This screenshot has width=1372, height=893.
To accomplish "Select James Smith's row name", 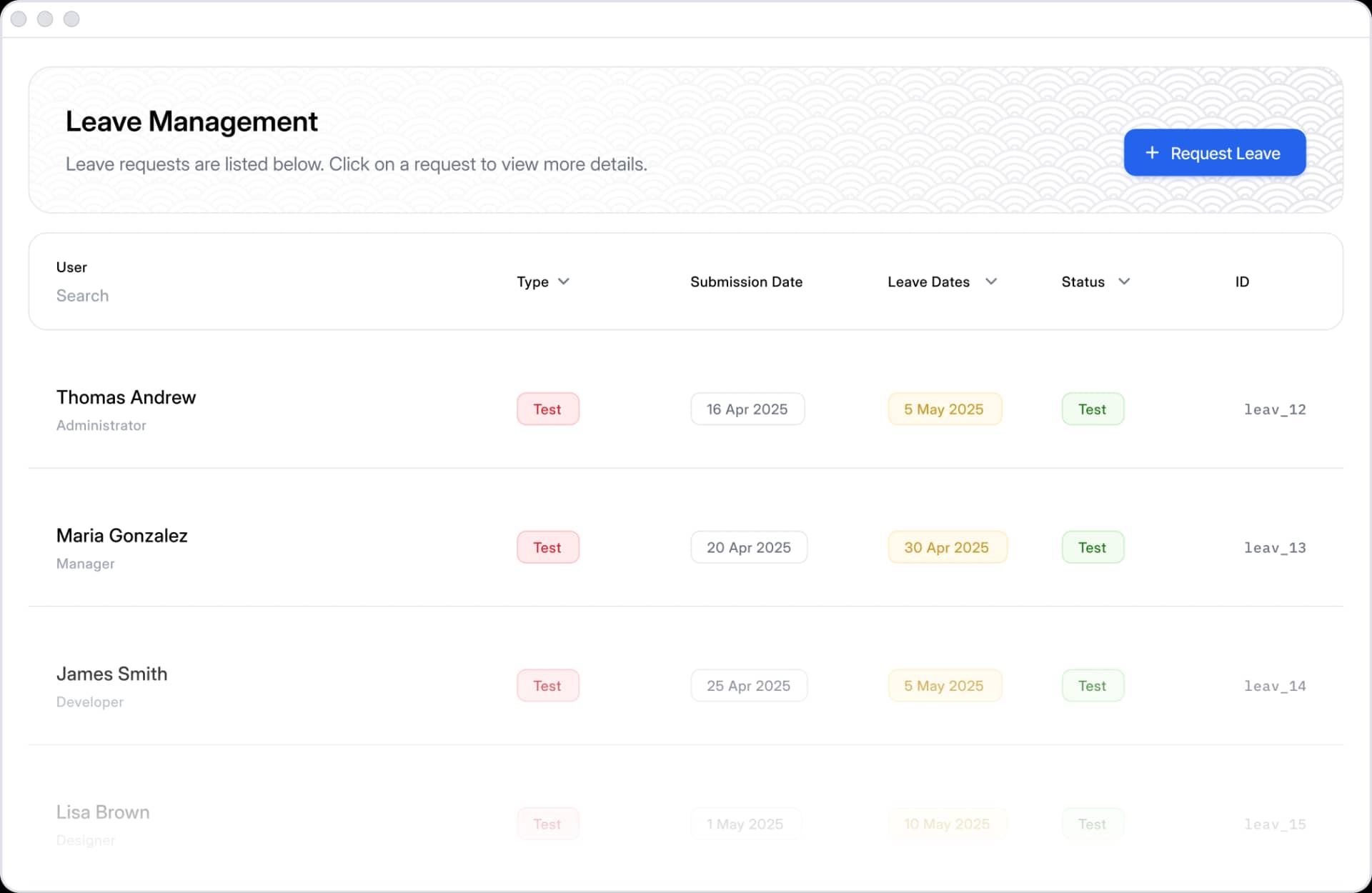I will click(111, 674).
